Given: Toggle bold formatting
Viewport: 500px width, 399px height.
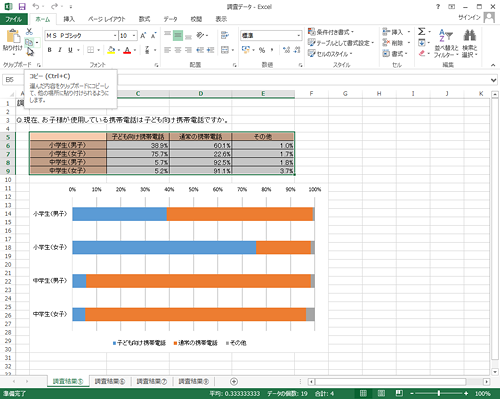Looking at the screenshot, I should pyautogui.click(x=49, y=50).
